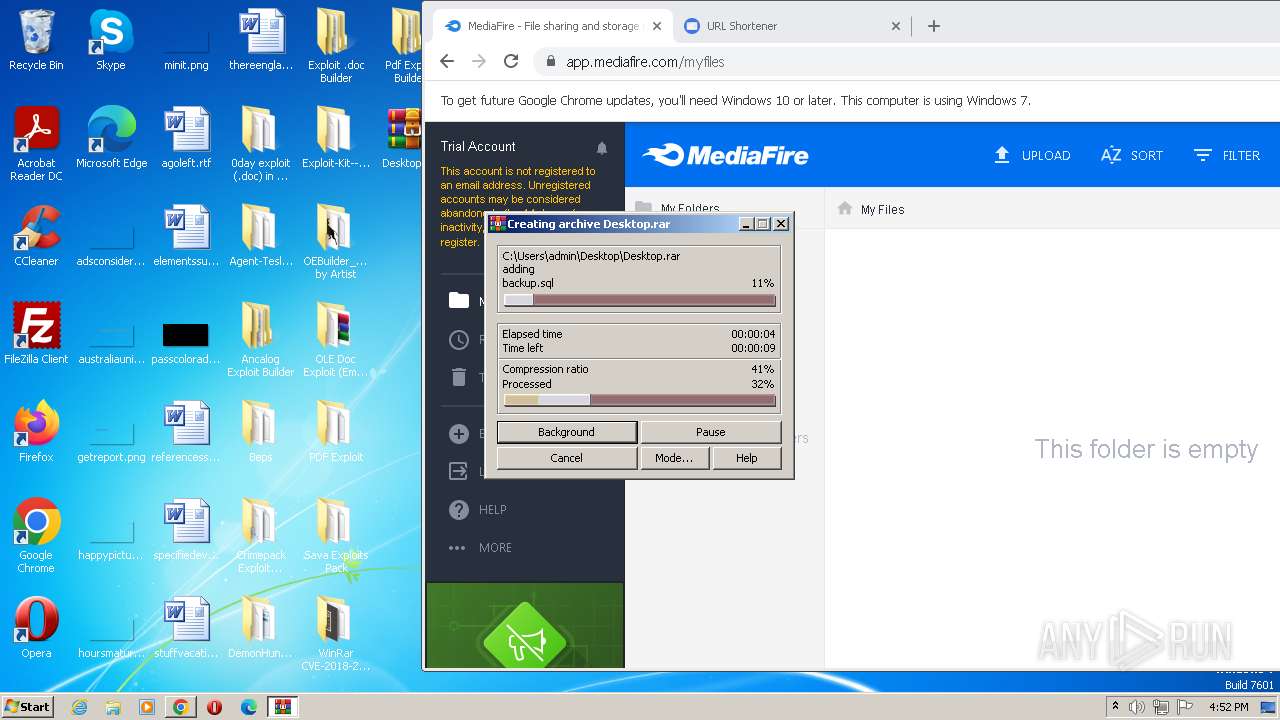Screen dimensions: 1280x720
Task: Click the recent clock icon in sidebar
Action: coord(459,339)
